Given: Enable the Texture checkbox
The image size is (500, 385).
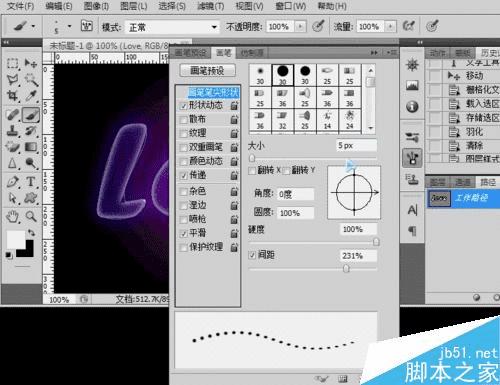Looking at the screenshot, I should (x=183, y=134).
